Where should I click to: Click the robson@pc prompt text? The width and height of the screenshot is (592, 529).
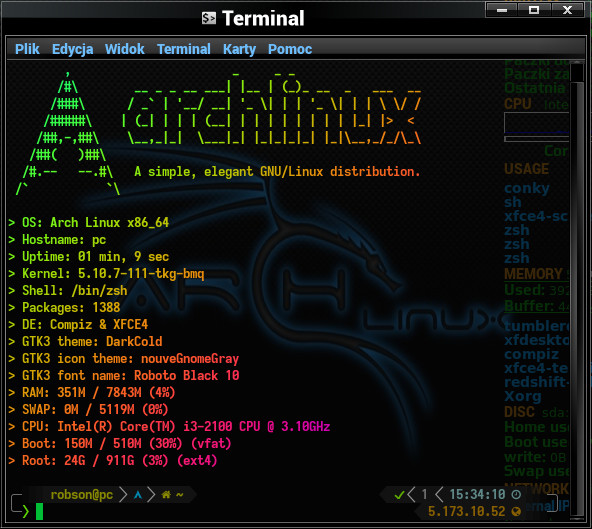click(x=82, y=495)
